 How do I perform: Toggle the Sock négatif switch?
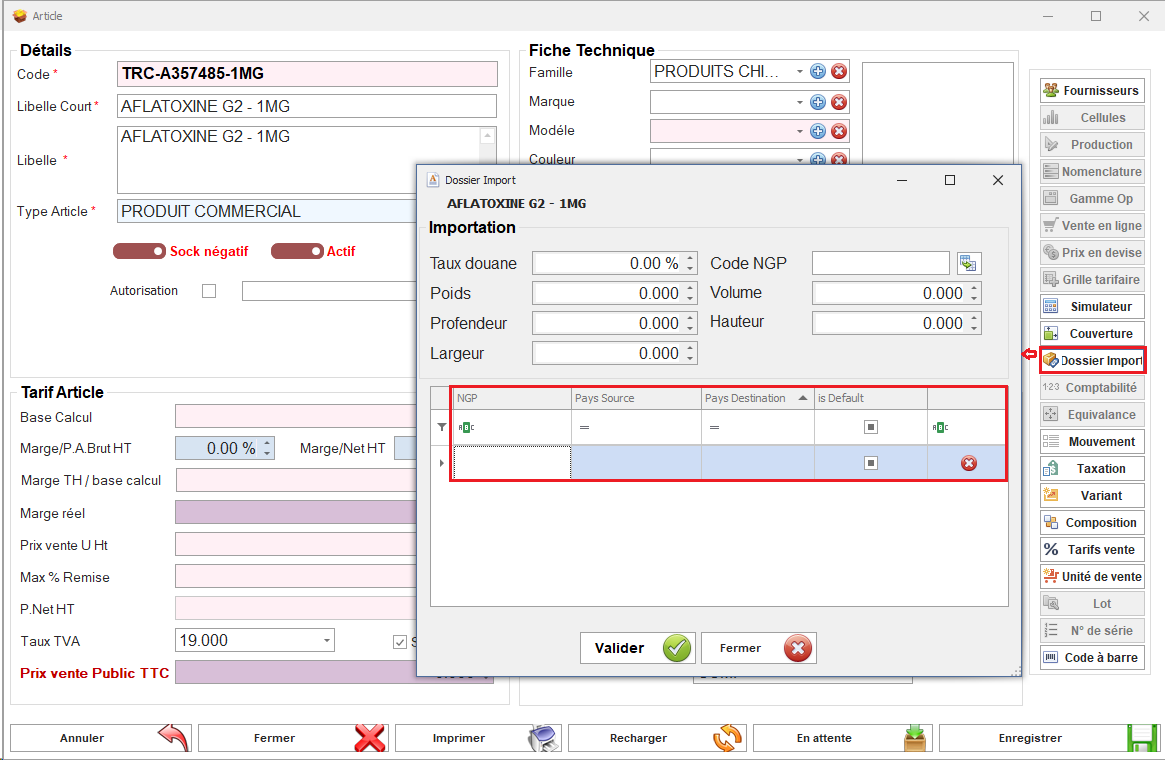tap(139, 252)
